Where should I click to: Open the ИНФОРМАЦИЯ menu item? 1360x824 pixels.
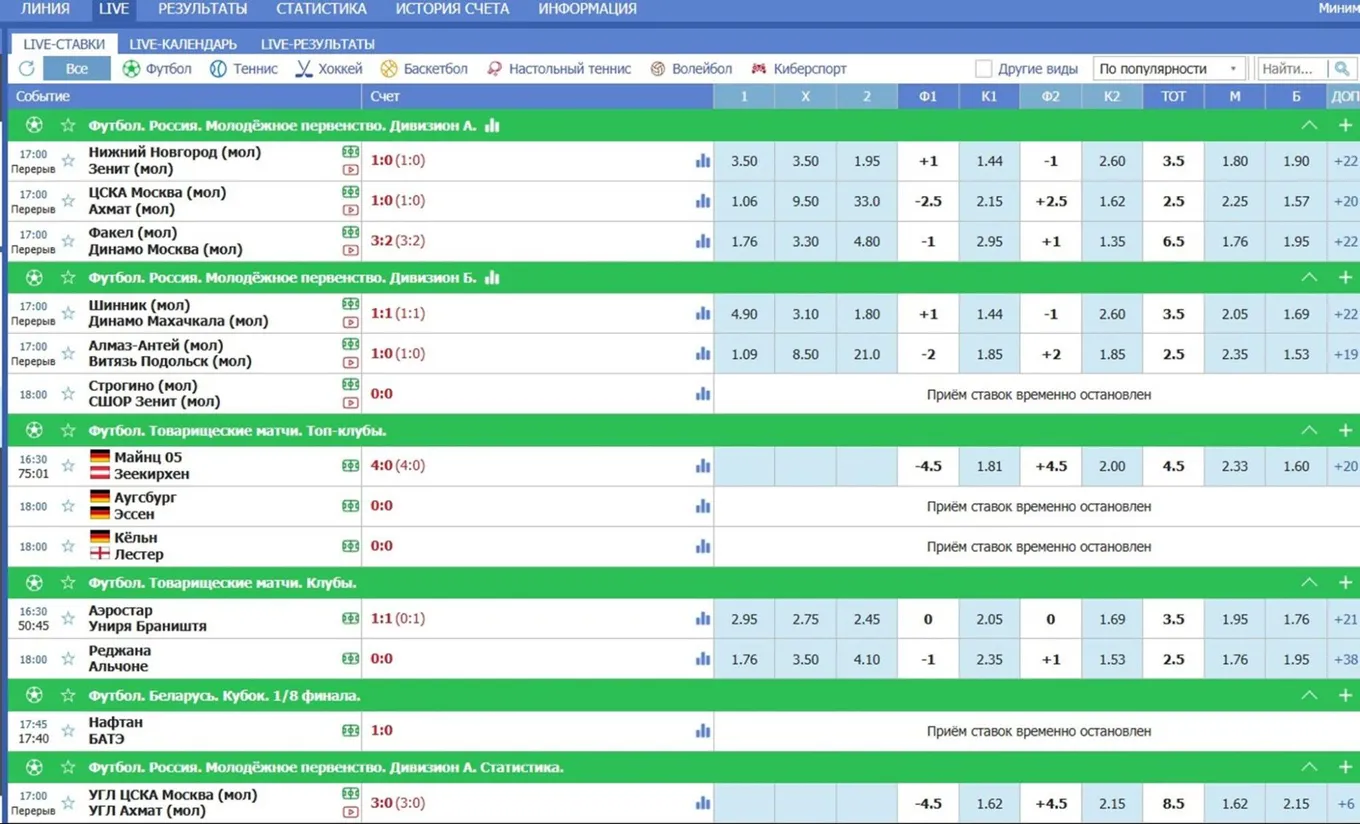pyautogui.click(x=587, y=9)
